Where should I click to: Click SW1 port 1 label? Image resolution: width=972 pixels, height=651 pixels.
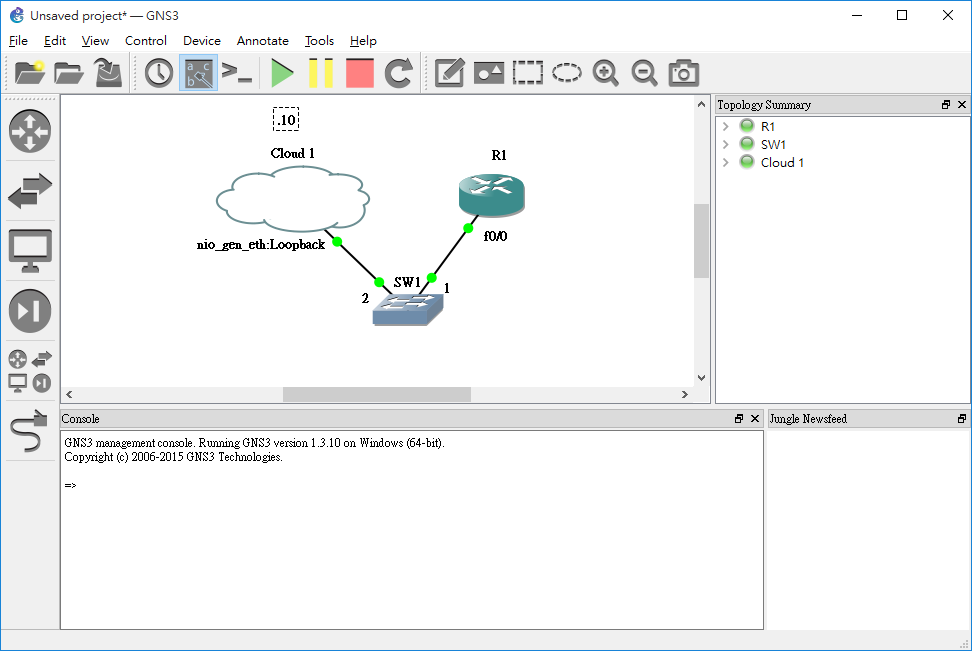(446, 288)
